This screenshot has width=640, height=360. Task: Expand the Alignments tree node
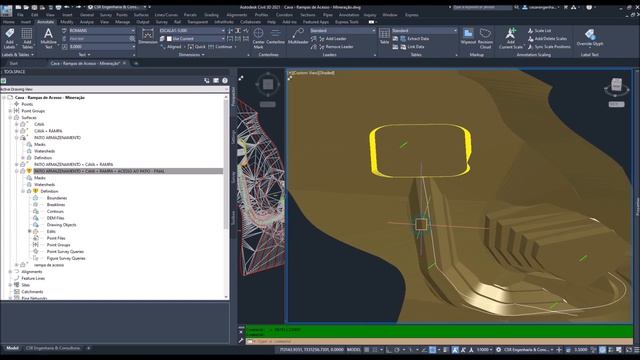pos(10,271)
